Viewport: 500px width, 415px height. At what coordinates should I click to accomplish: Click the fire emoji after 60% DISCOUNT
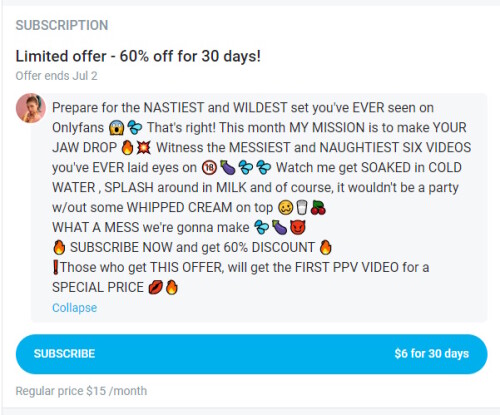(x=325, y=247)
